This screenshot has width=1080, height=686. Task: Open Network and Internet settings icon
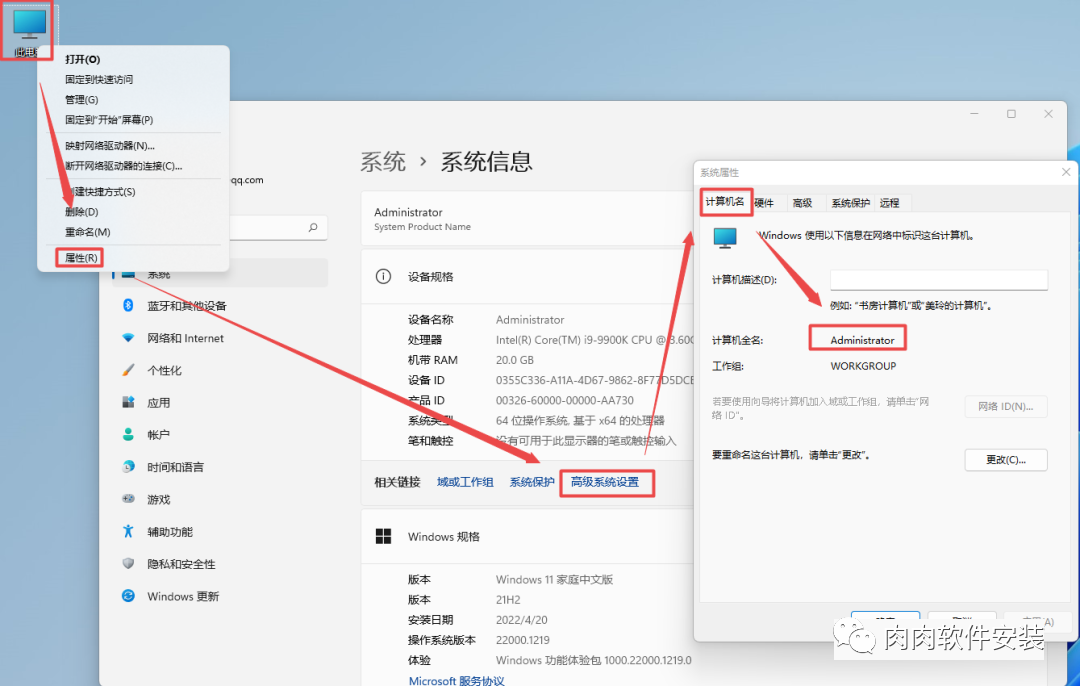tap(128, 337)
